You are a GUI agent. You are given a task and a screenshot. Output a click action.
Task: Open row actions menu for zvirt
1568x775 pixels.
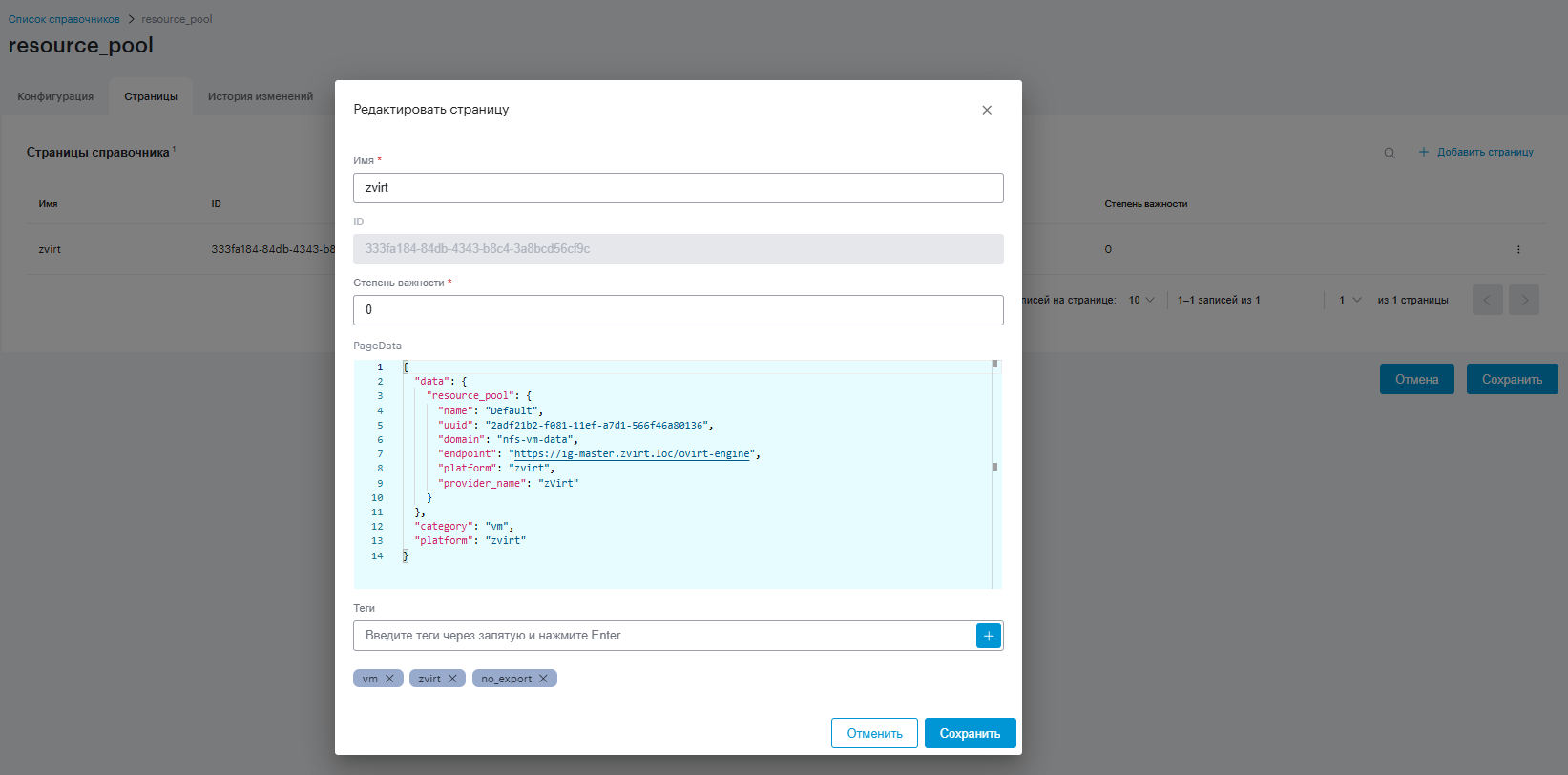pyautogui.click(x=1518, y=249)
